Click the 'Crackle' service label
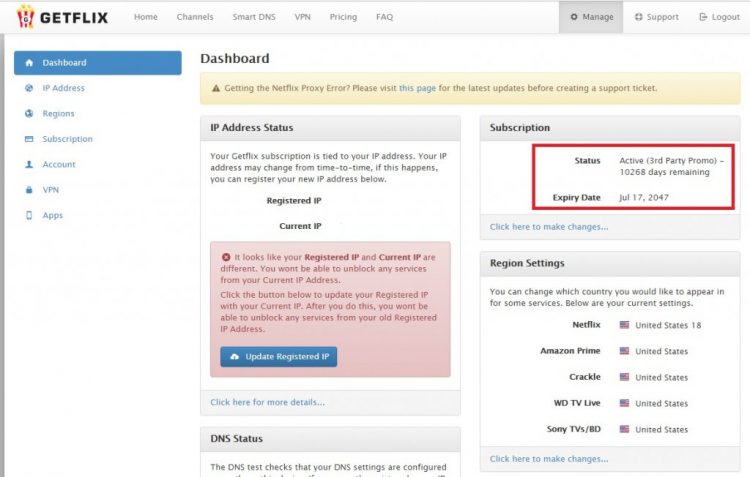 coord(585,377)
